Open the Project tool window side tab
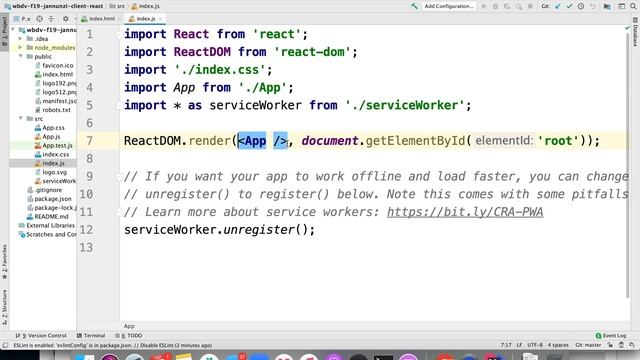640x360 pixels. click(x=4, y=31)
